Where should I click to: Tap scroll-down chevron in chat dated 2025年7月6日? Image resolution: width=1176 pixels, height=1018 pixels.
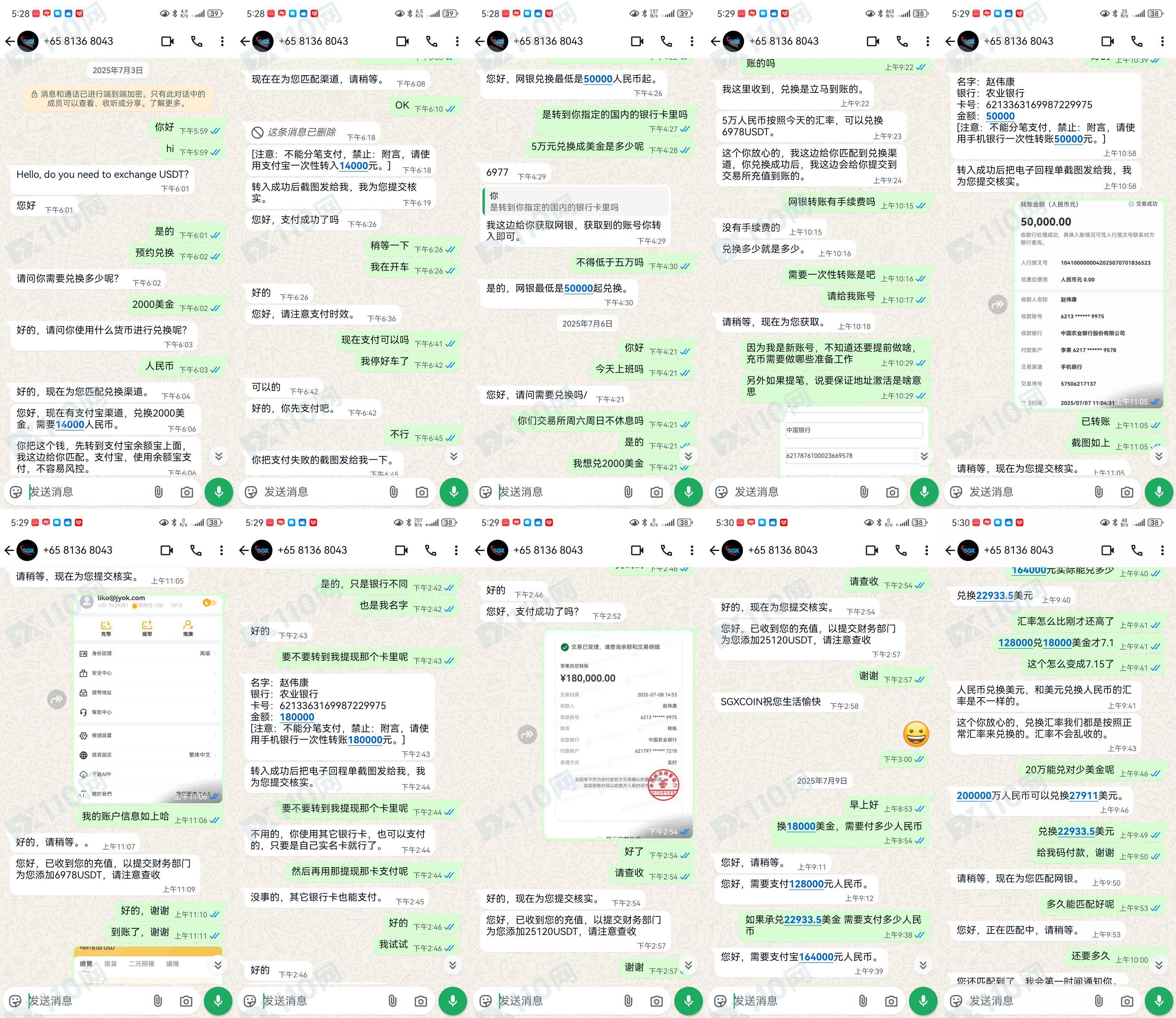(688, 455)
